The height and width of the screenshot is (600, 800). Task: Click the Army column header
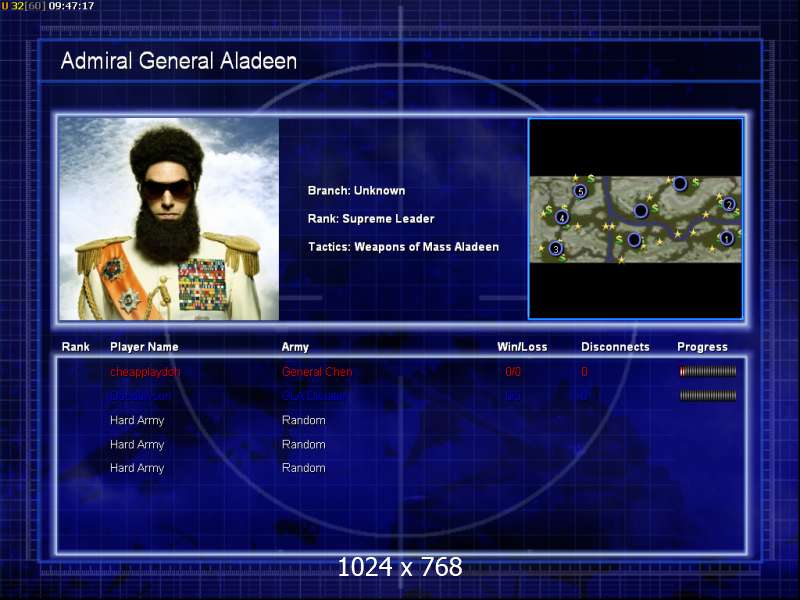295,347
